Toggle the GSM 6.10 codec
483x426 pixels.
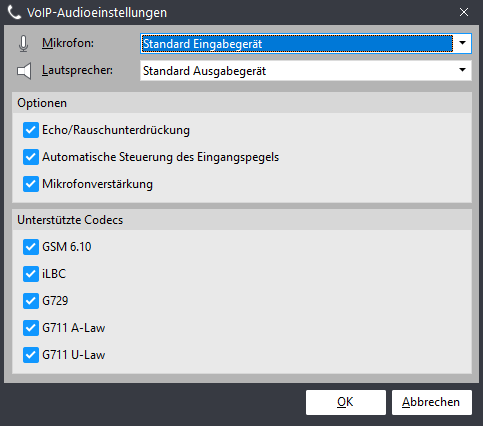click(31, 247)
